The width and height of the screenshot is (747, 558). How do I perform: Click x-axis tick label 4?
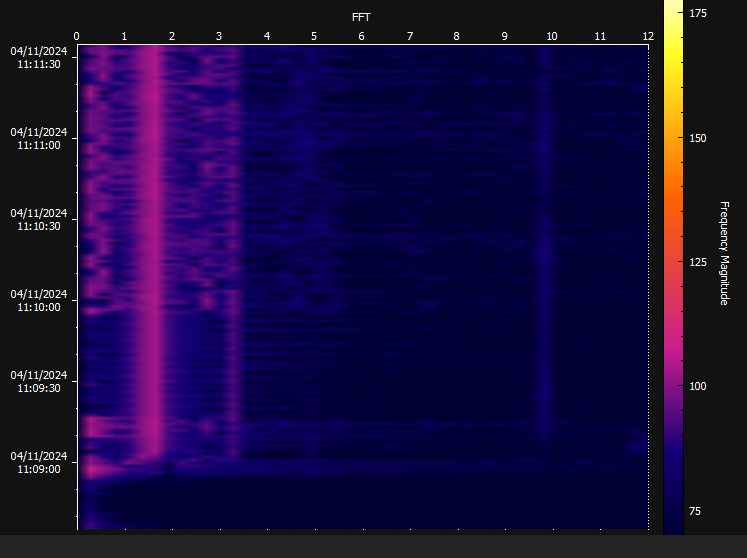pyautogui.click(x=267, y=36)
